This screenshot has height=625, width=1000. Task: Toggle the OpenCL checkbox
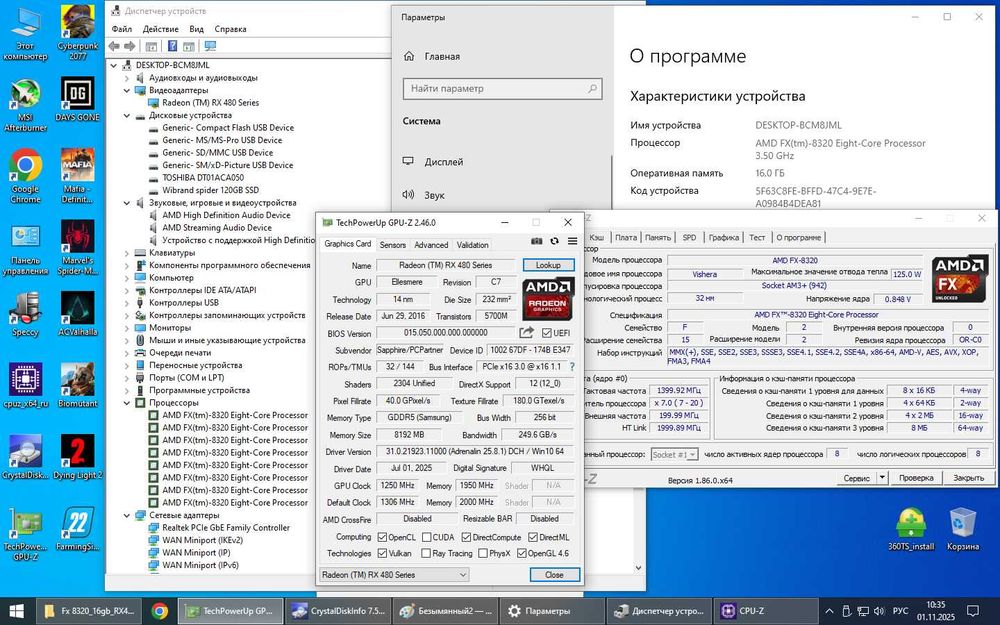pos(382,537)
